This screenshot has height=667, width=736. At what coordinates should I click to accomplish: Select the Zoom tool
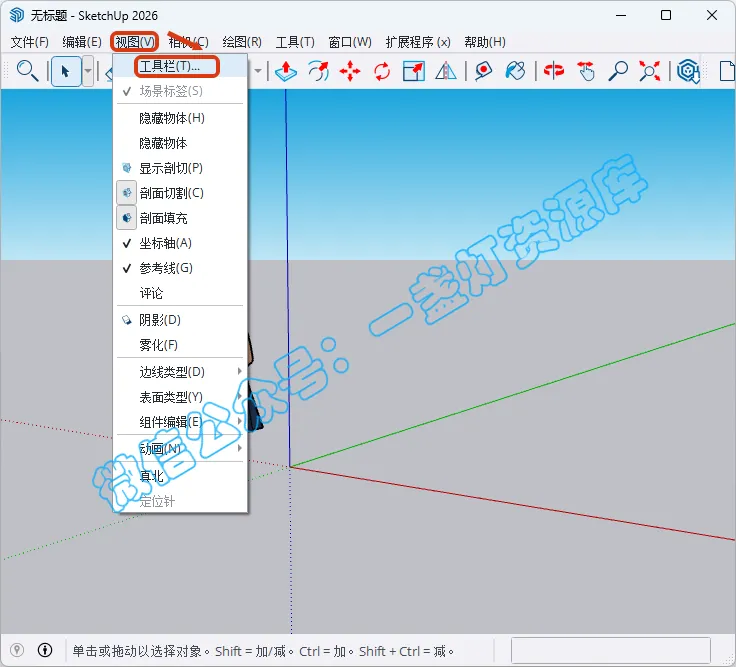[618, 71]
